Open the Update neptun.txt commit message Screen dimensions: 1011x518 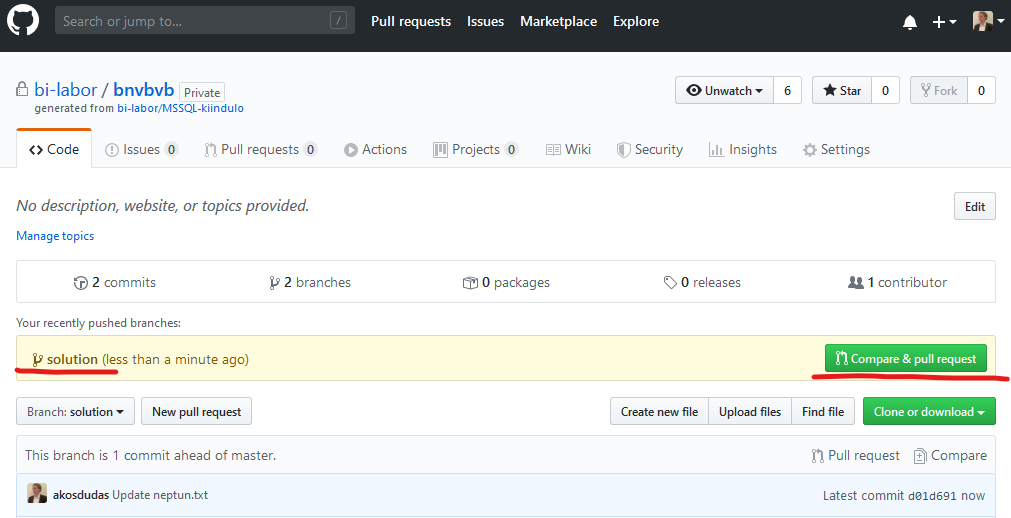(x=160, y=495)
